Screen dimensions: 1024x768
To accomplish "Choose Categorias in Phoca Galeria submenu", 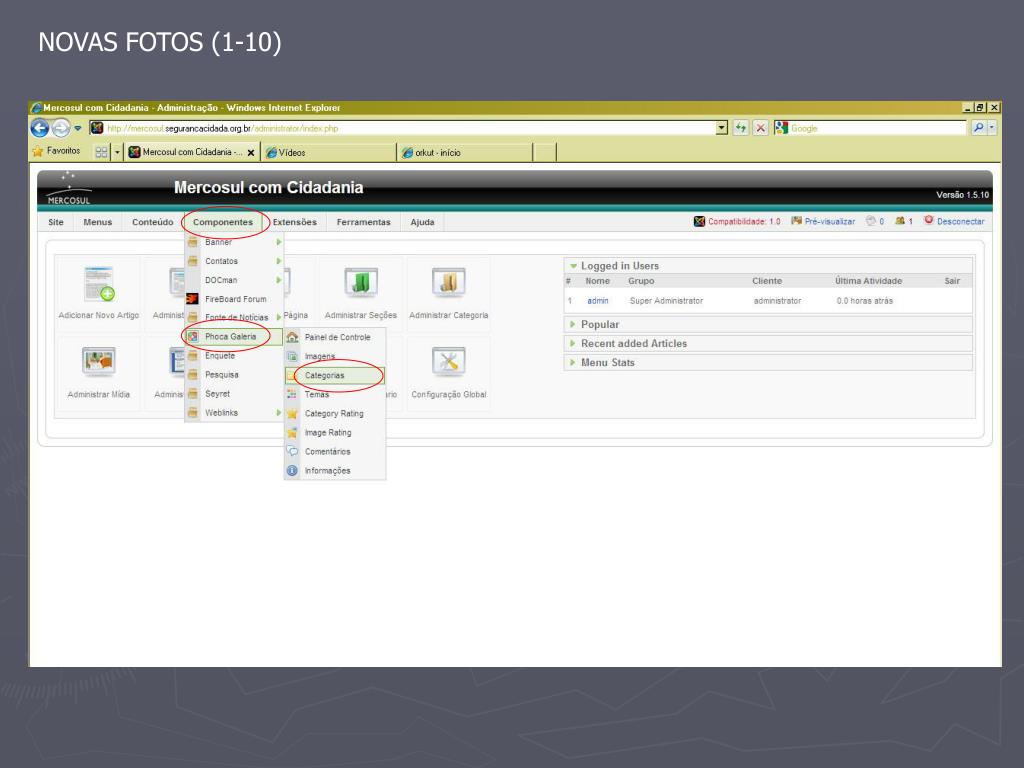I will coord(335,376).
